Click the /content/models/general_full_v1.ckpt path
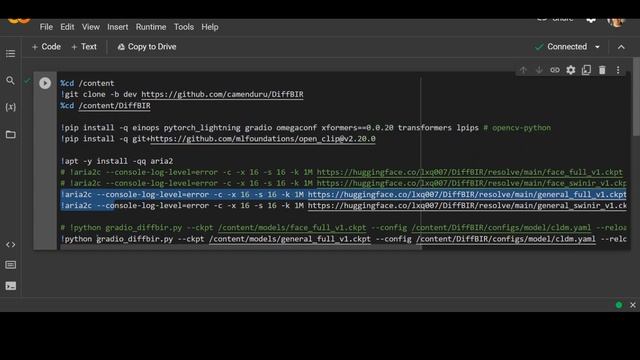The image size is (640, 360). coord(290,239)
